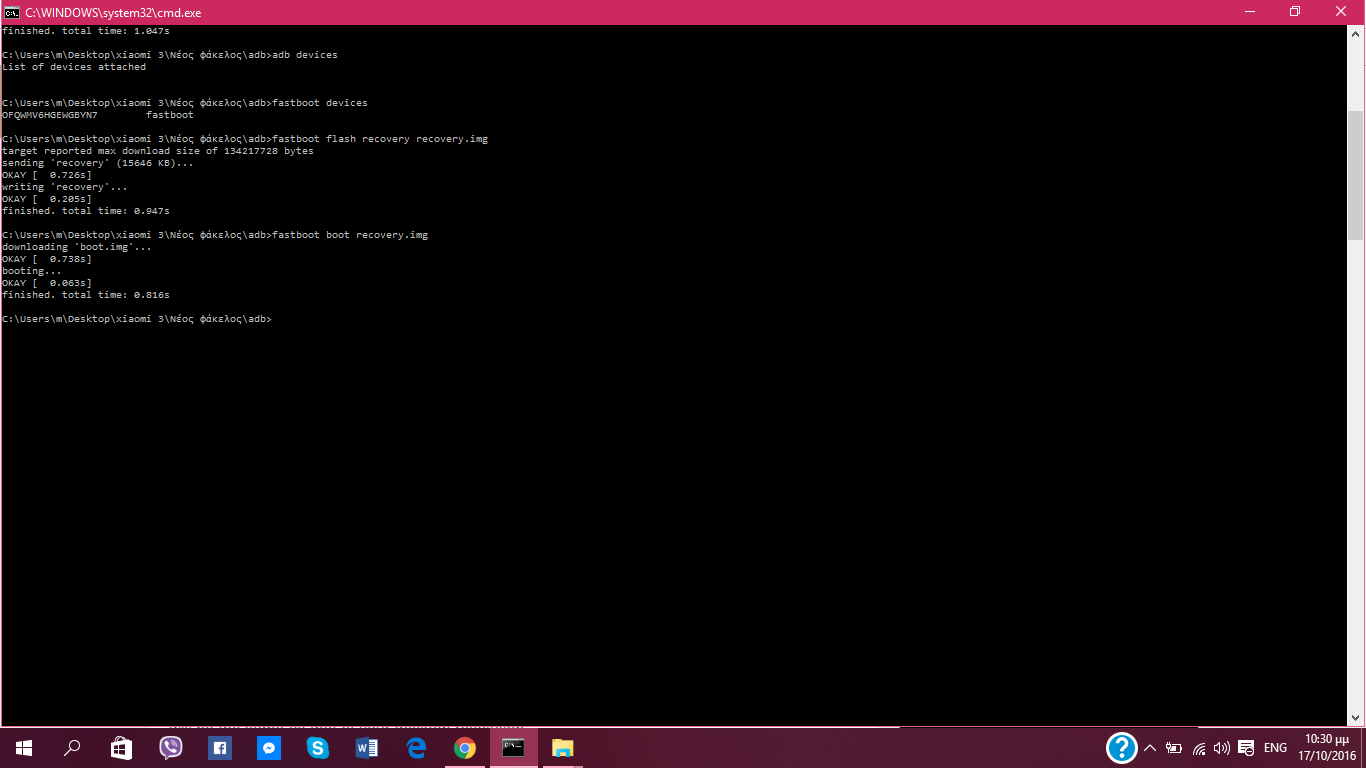Screen dimensions: 1366x768
Task: Open the Wi-Fi network flyout
Action: point(1199,748)
